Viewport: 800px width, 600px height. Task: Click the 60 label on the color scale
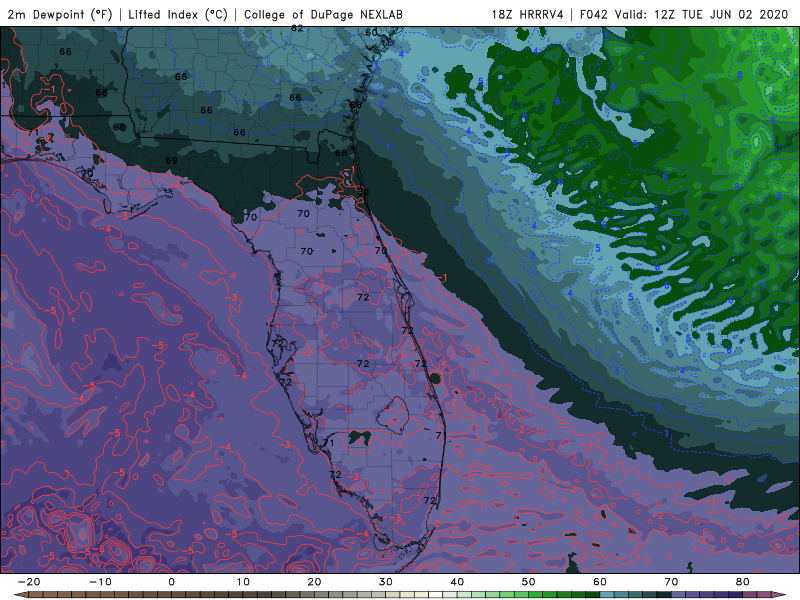[x=600, y=582]
